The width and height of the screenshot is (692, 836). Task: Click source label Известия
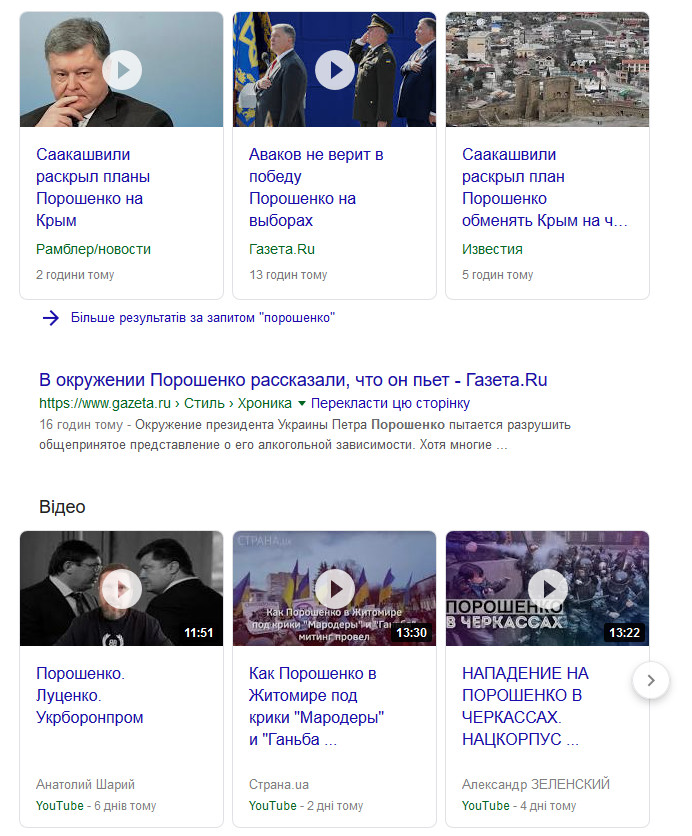[x=492, y=249]
